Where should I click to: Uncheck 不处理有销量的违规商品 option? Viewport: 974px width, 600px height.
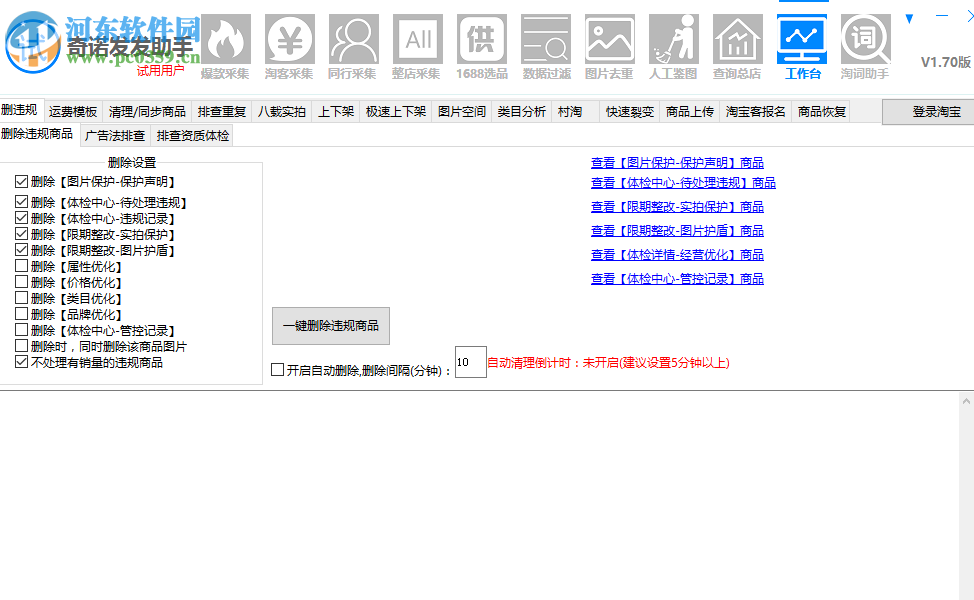pos(21,363)
